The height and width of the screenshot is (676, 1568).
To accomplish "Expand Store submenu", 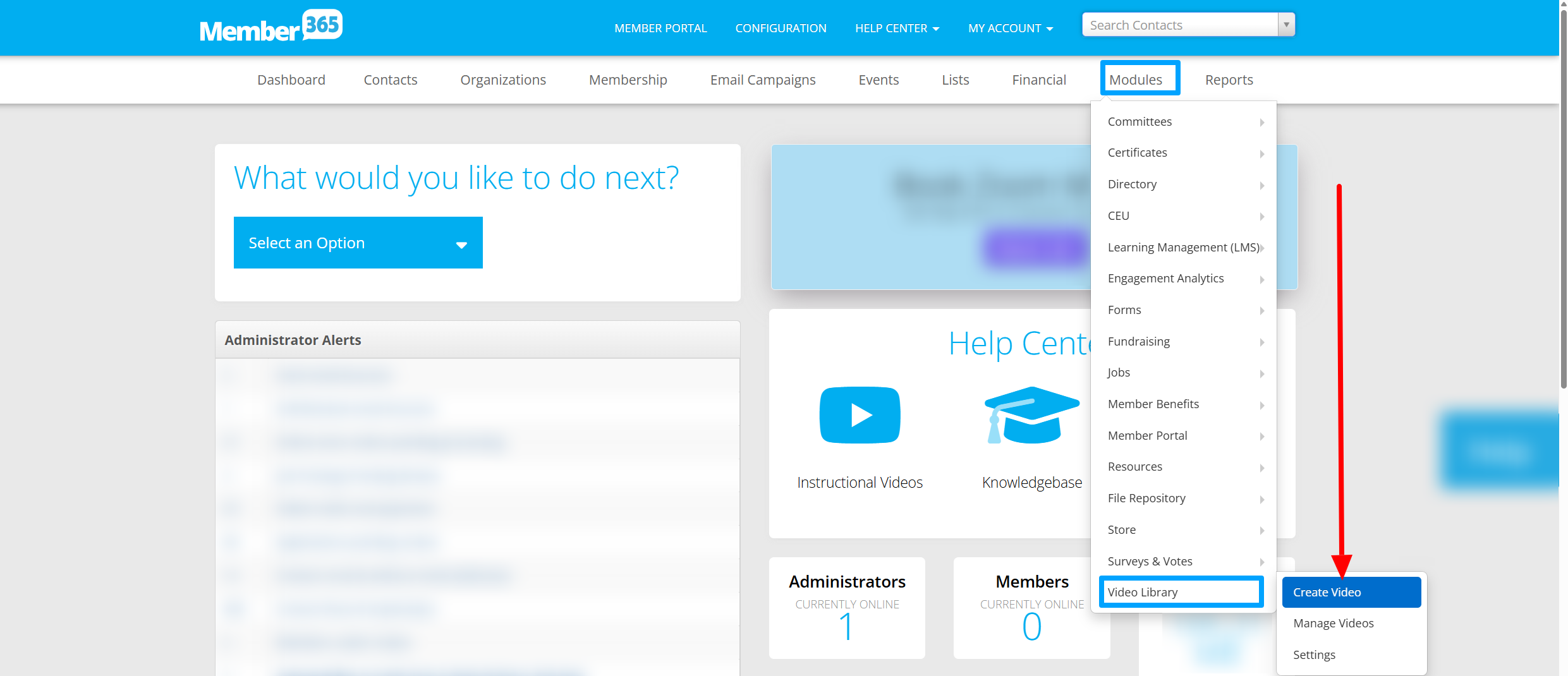I will (x=1183, y=530).
